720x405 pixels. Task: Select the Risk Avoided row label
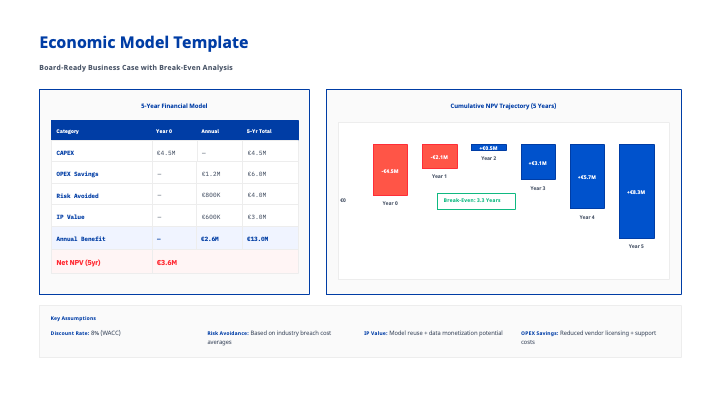pos(77,196)
